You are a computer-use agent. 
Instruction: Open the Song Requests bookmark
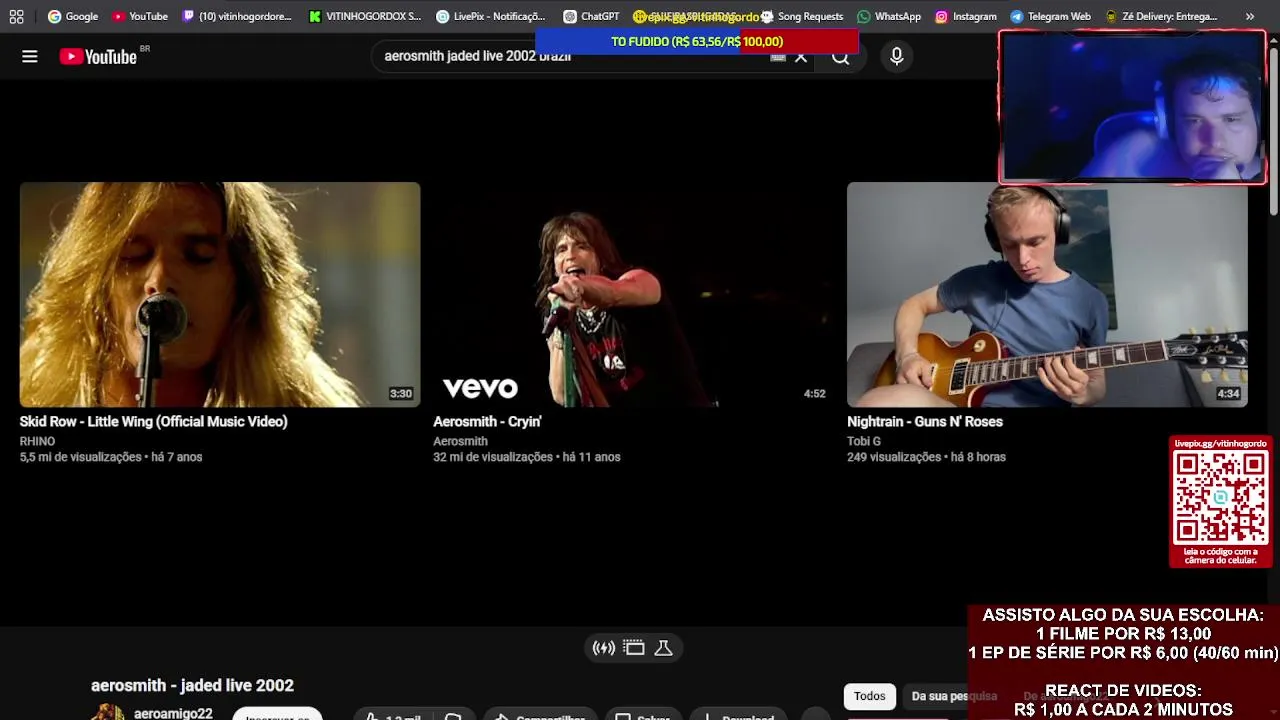(x=802, y=16)
